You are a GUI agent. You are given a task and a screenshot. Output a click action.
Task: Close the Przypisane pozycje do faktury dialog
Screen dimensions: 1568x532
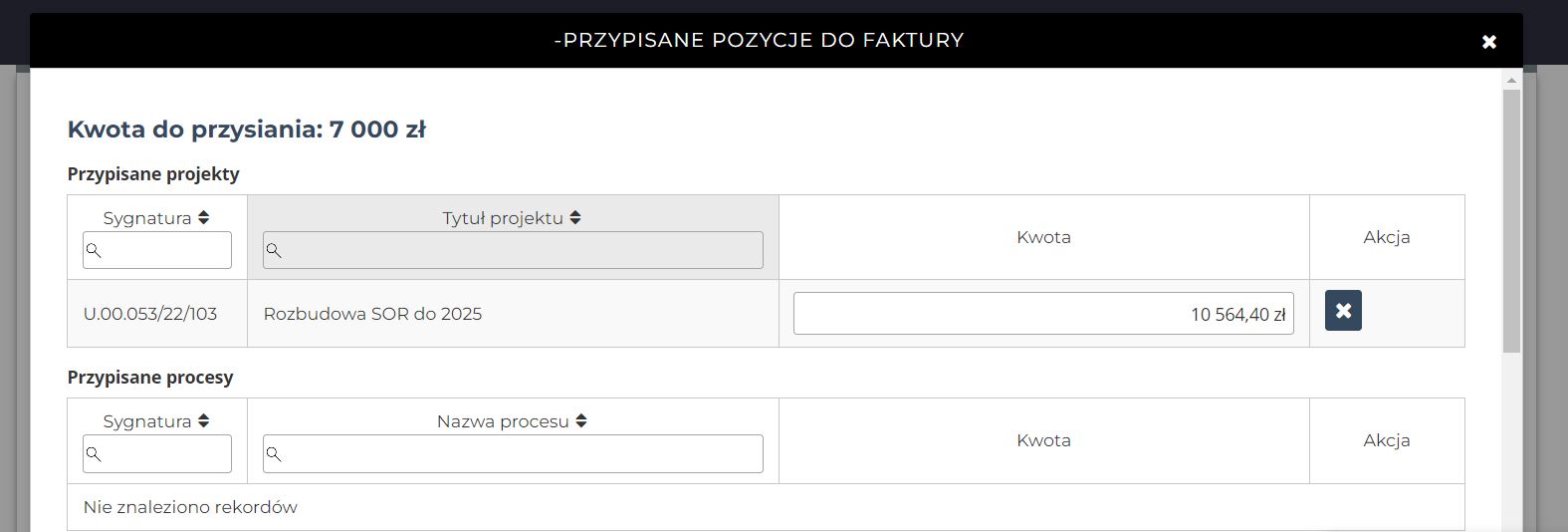pyautogui.click(x=1489, y=42)
